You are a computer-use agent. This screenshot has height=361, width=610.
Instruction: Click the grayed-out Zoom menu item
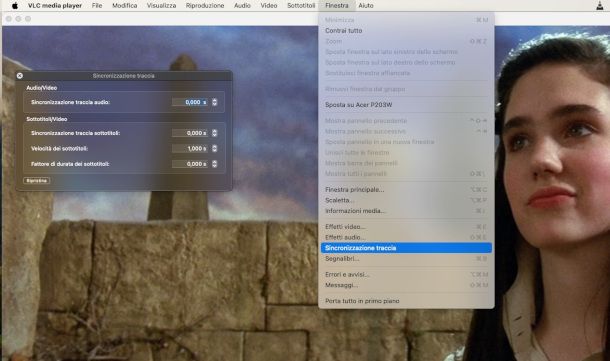coord(406,41)
